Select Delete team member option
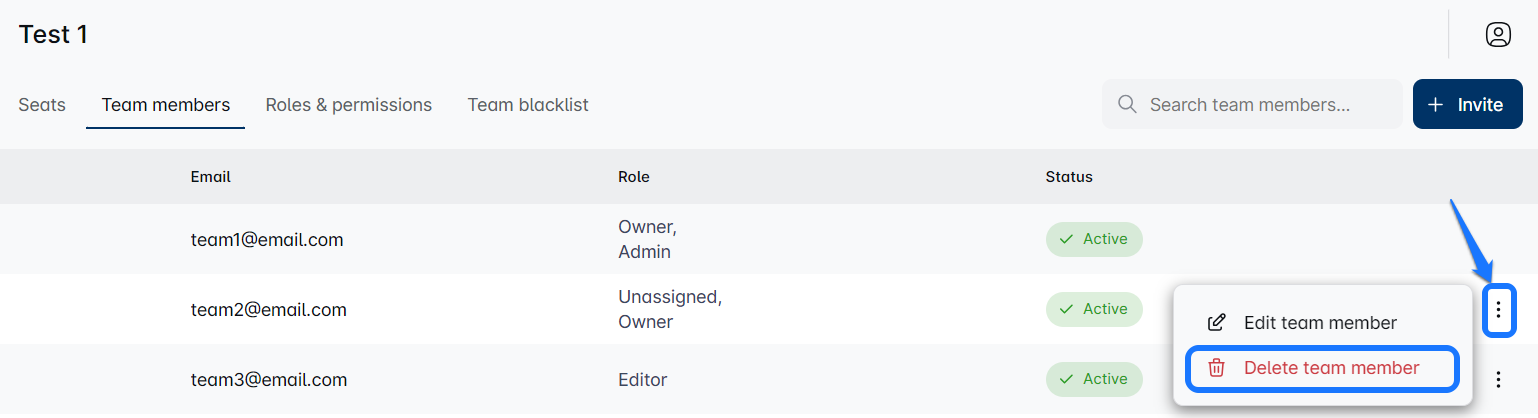Image resolution: width=1538 pixels, height=418 pixels. pyautogui.click(x=1331, y=368)
